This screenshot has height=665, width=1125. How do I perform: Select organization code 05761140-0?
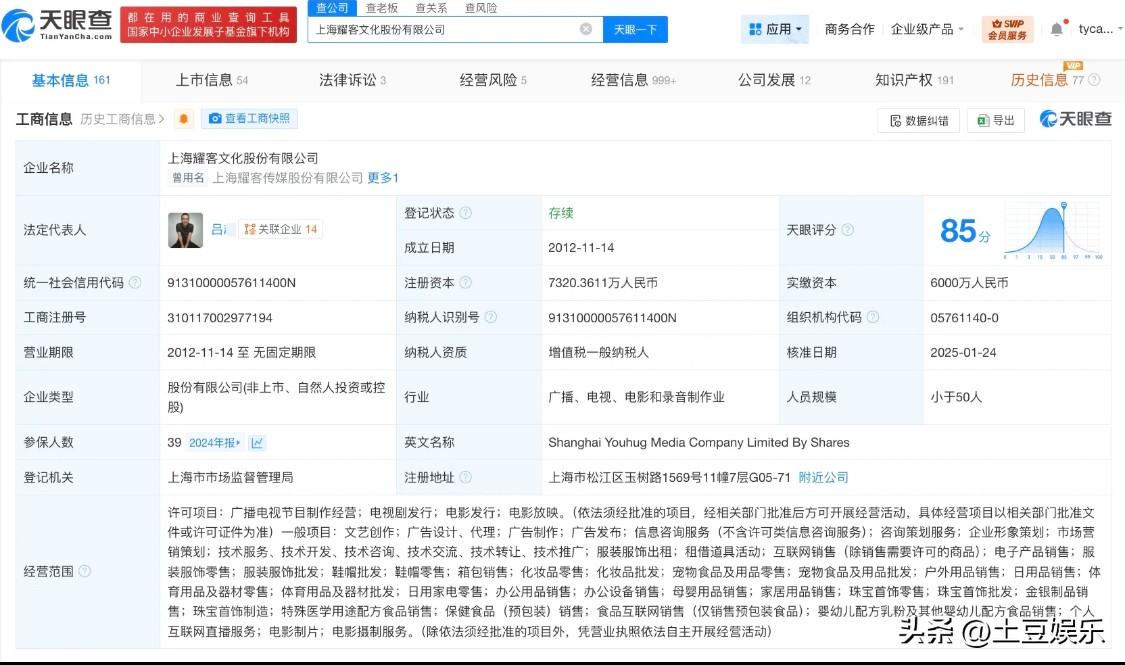[x=964, y=318]
